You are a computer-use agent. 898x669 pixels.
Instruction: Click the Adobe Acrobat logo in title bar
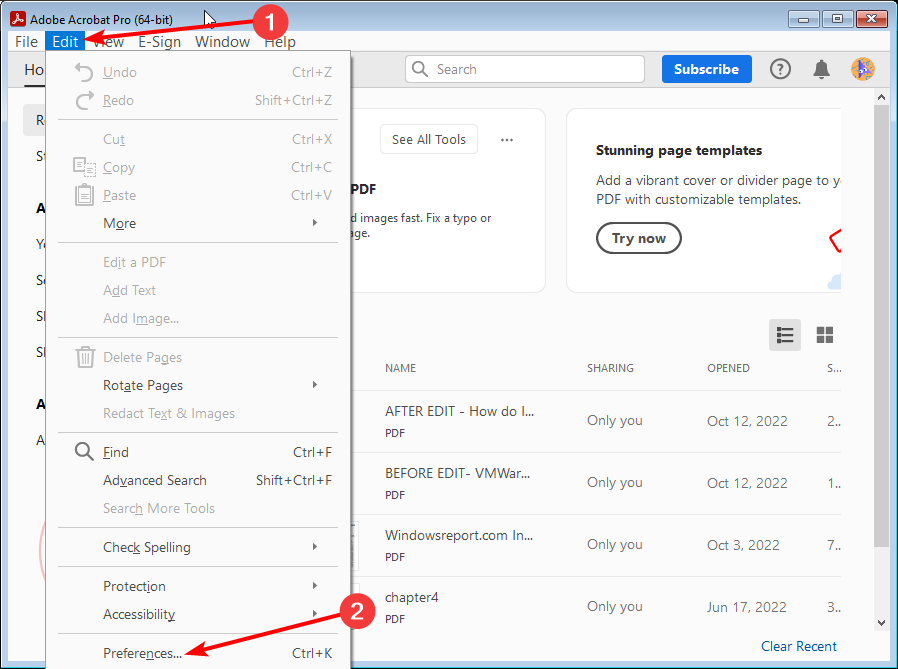(x=17, y=19)
